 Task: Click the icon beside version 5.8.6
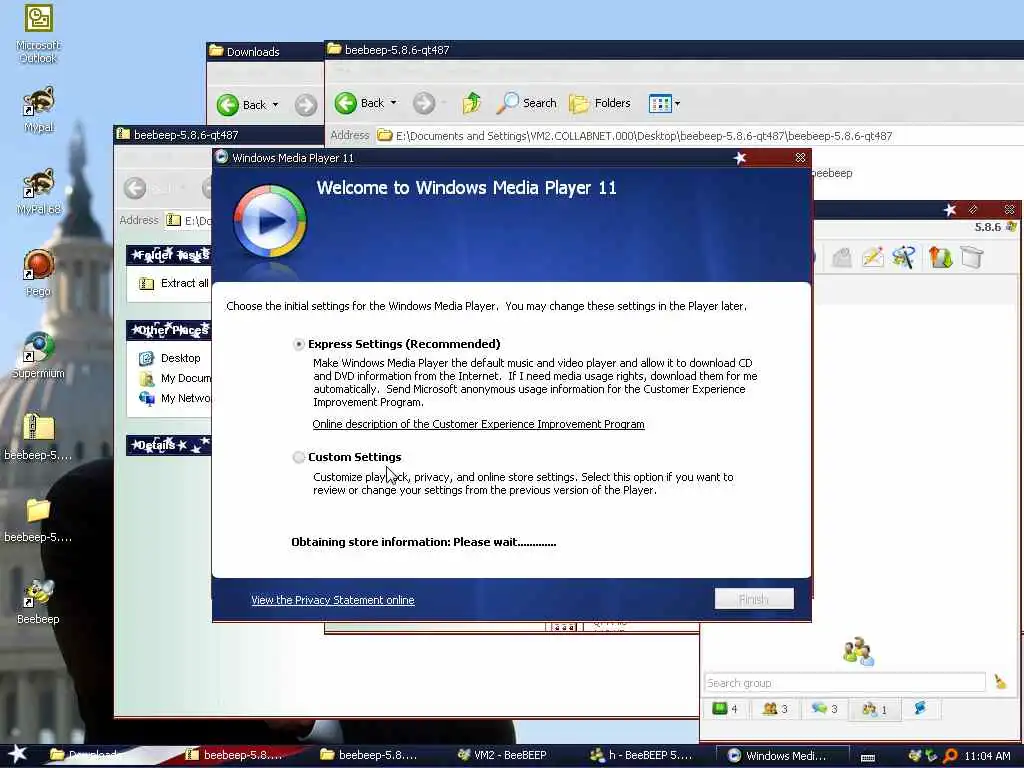pos(1012,227)
